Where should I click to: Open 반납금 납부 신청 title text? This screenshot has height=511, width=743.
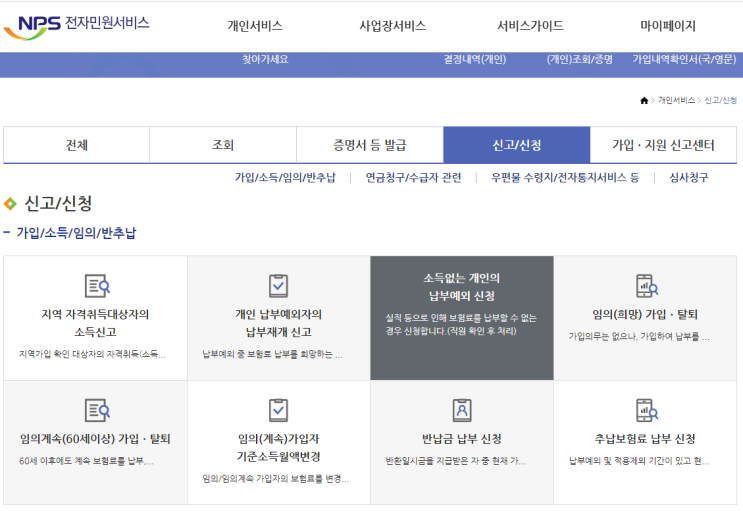click(462, 439)
